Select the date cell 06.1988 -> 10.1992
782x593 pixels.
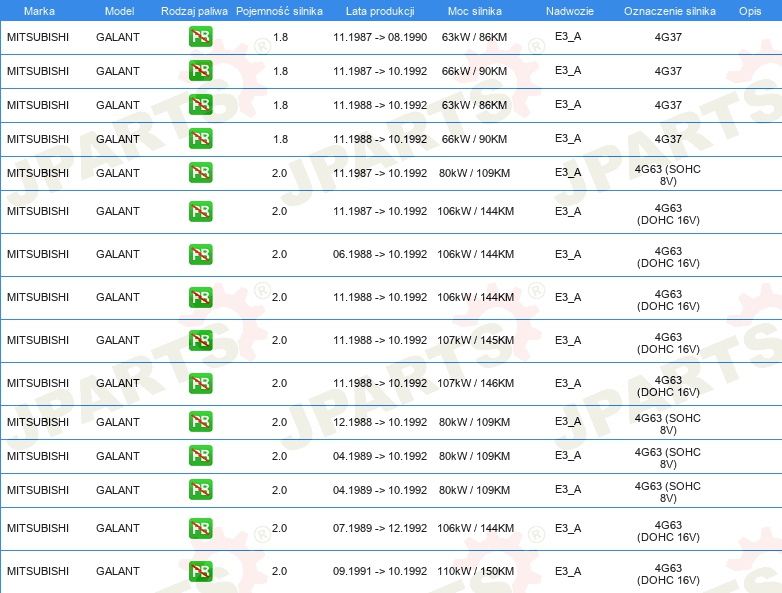[380, 254]
